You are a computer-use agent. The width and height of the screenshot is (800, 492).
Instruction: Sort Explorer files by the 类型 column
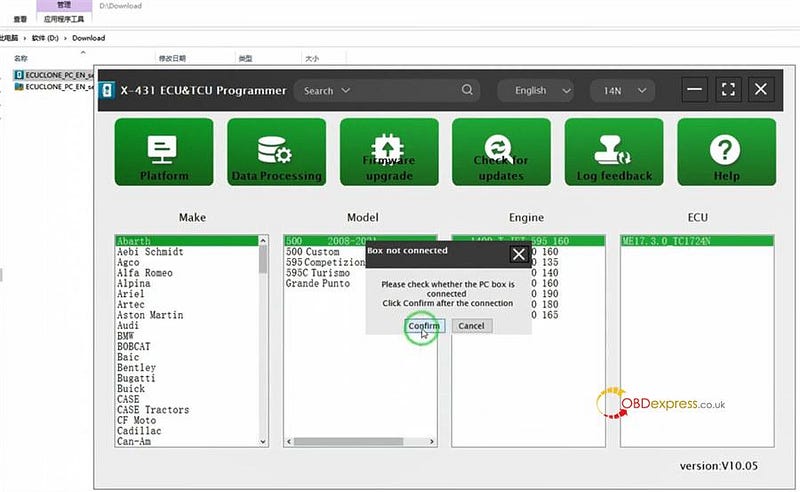245,58
